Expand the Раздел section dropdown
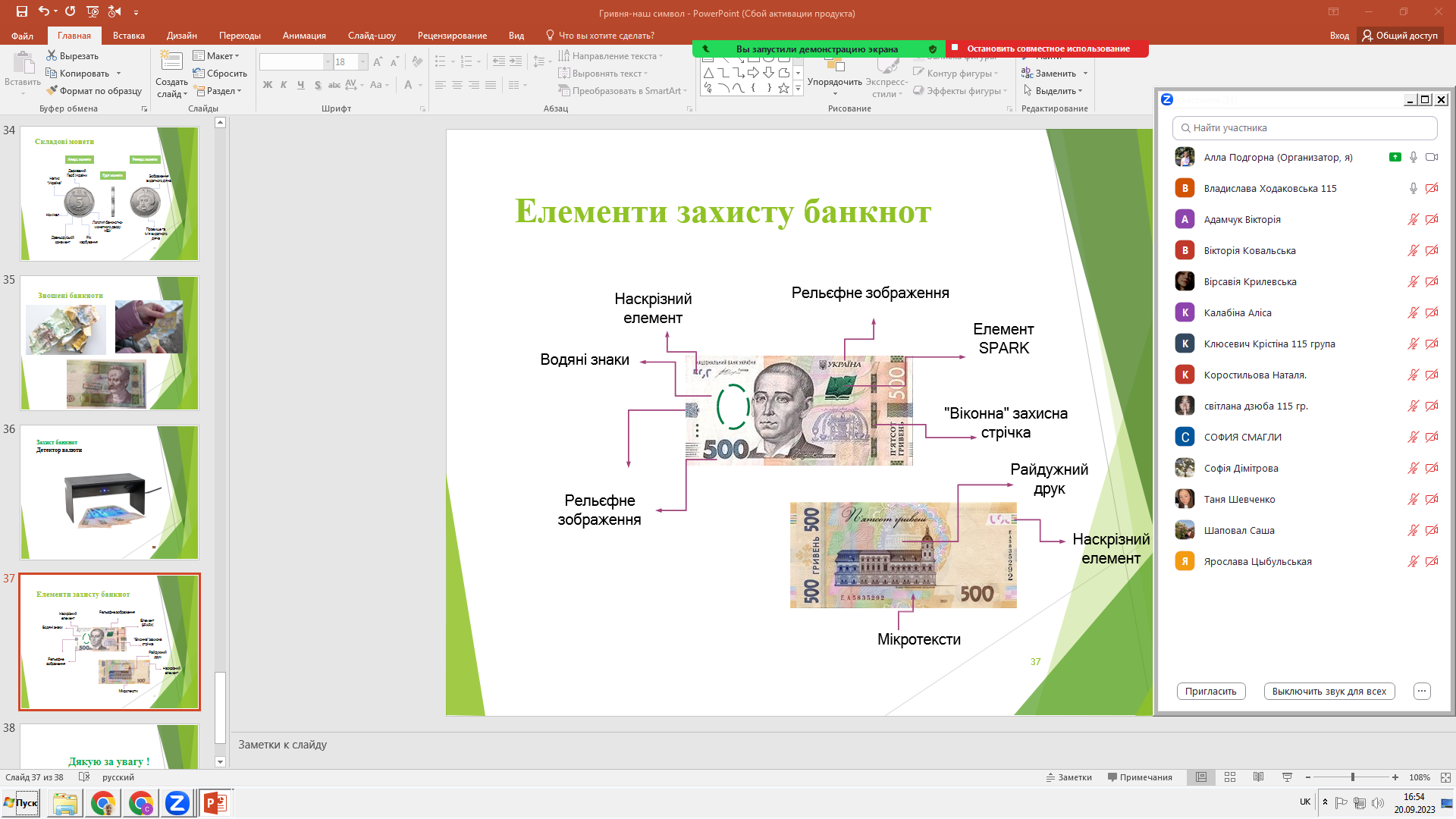Screen dimensions: 1456x819 [239, 90]
